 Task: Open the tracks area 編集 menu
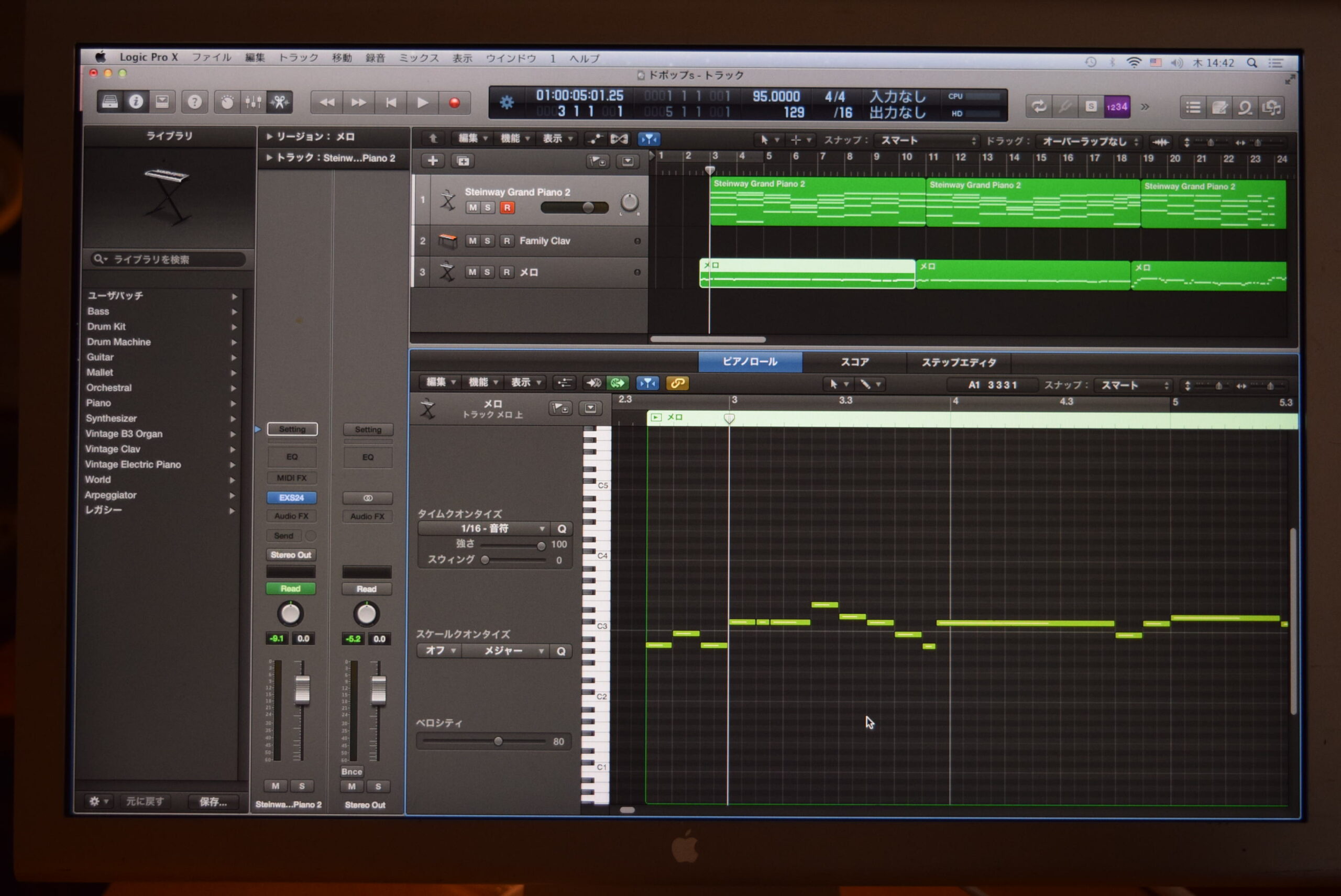[x=472, y=138]
